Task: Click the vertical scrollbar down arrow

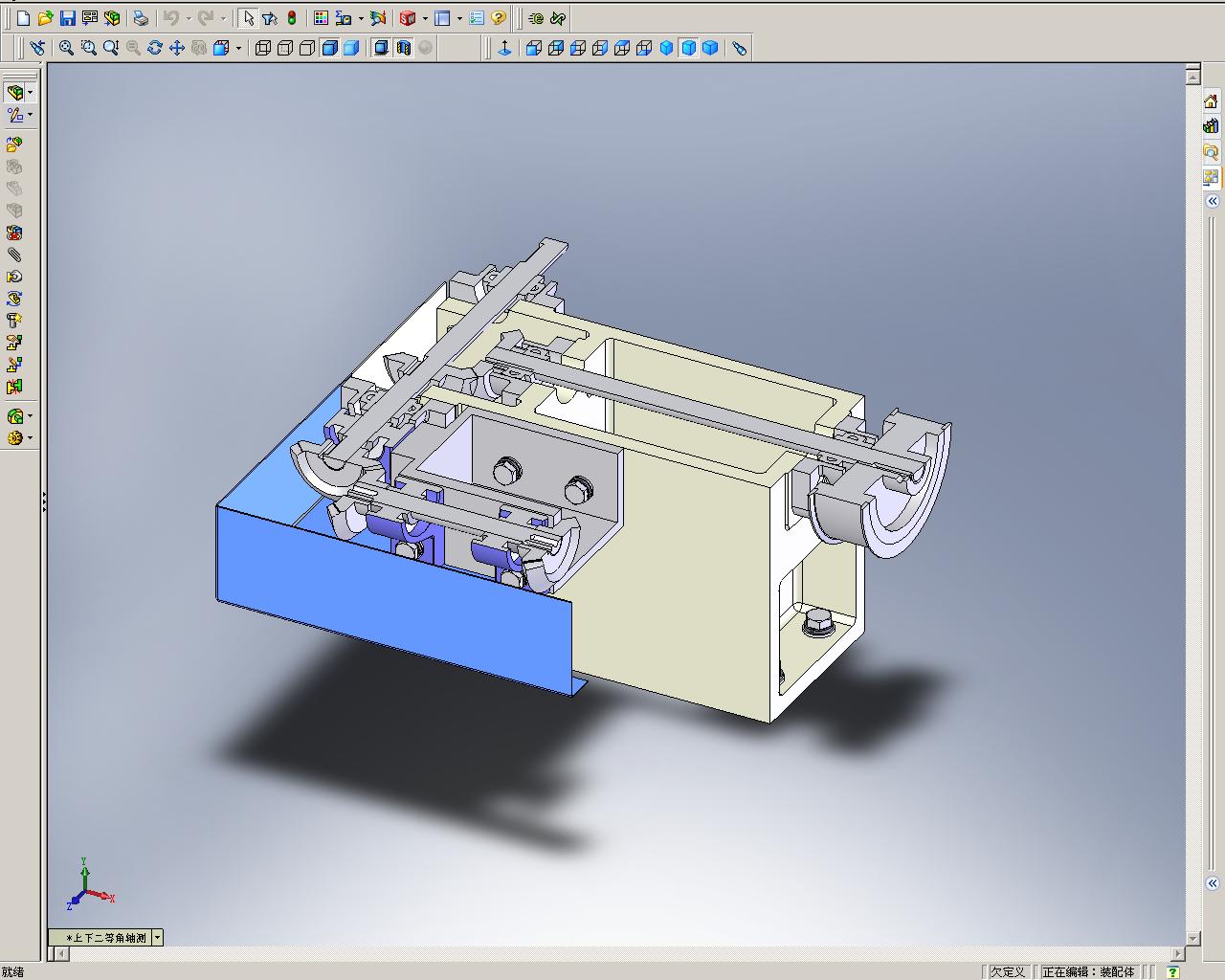Action: tap(1193, 938)
